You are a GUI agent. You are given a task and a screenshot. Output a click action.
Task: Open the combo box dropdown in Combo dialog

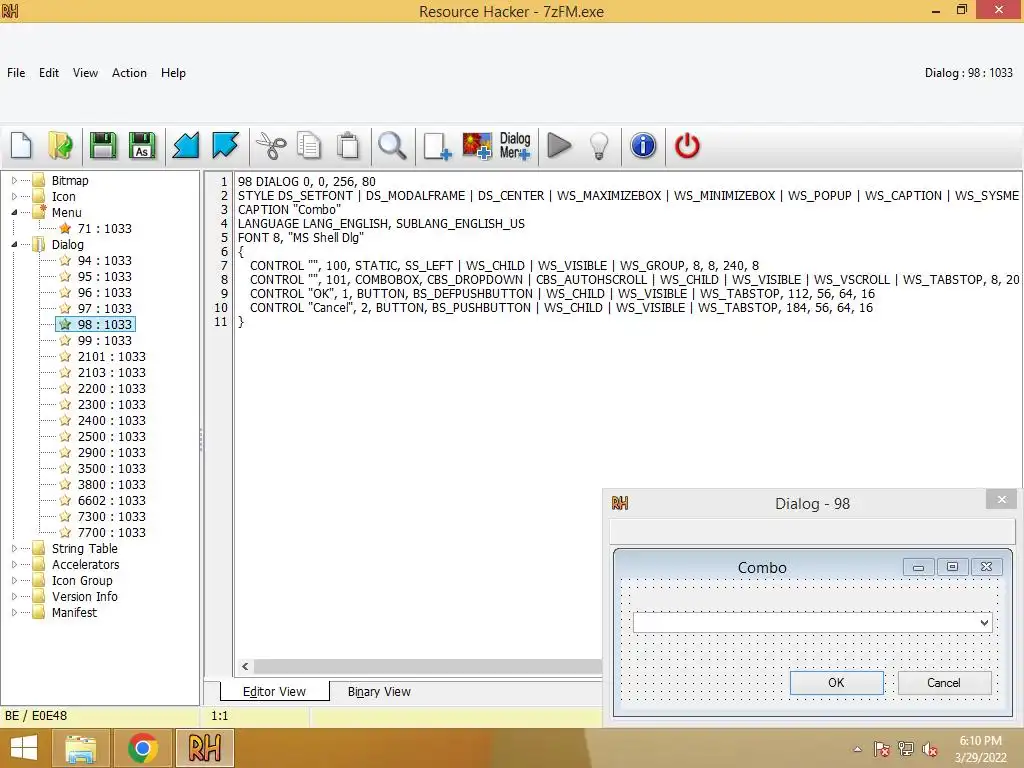click(984, 623)
